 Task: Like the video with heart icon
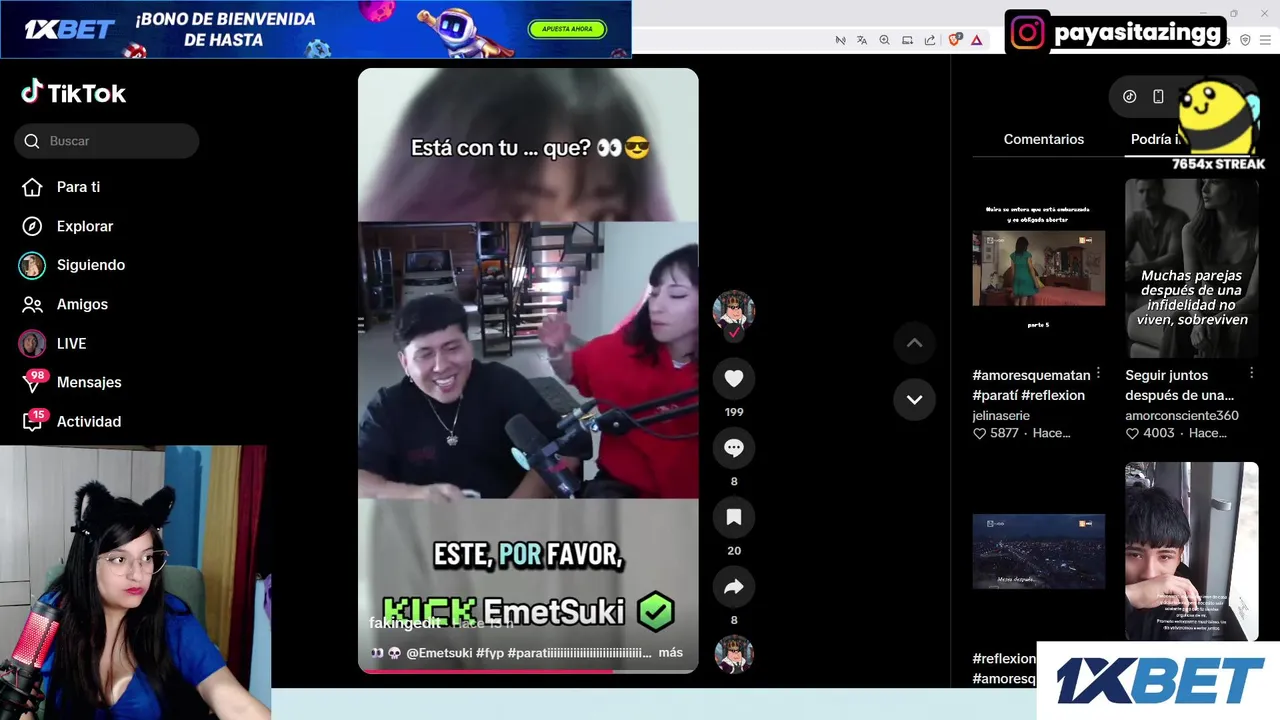pyautogui.click(x=733, y=378)
